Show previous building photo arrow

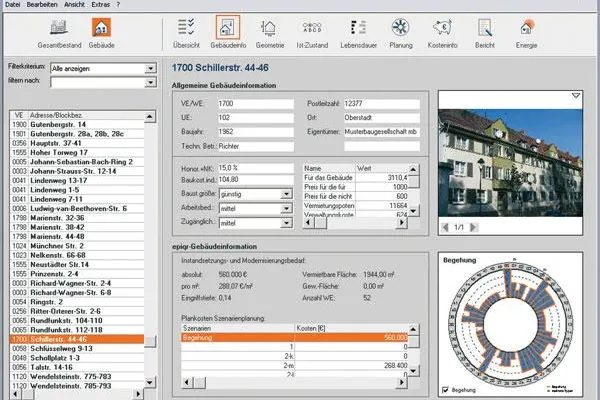(x=445, y=227)
